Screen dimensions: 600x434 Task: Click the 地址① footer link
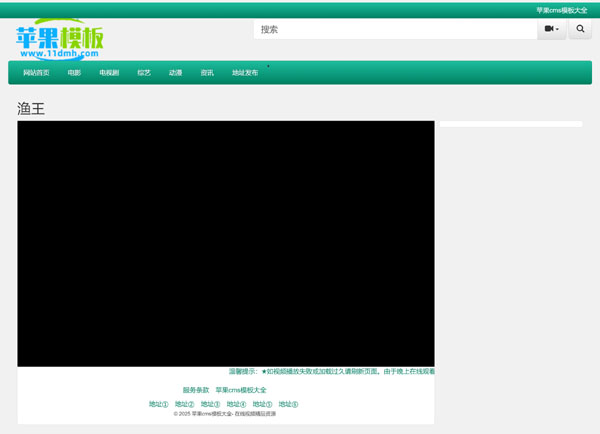tap(158, 404)
